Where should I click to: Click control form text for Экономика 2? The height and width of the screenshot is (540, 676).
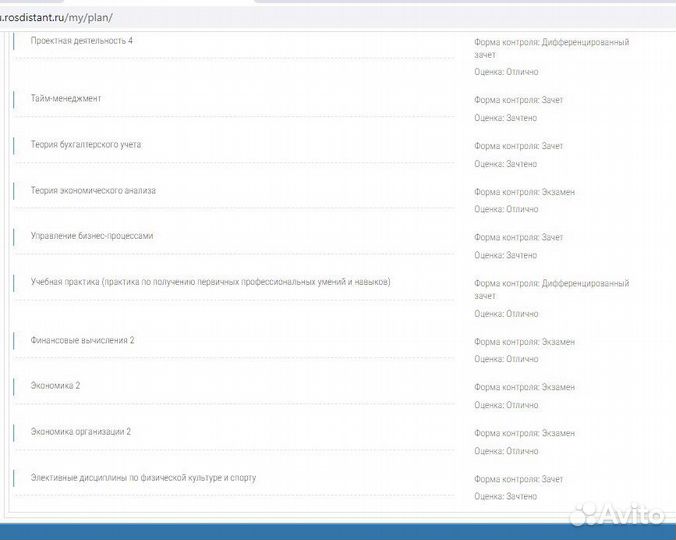[x=524, y=387]
